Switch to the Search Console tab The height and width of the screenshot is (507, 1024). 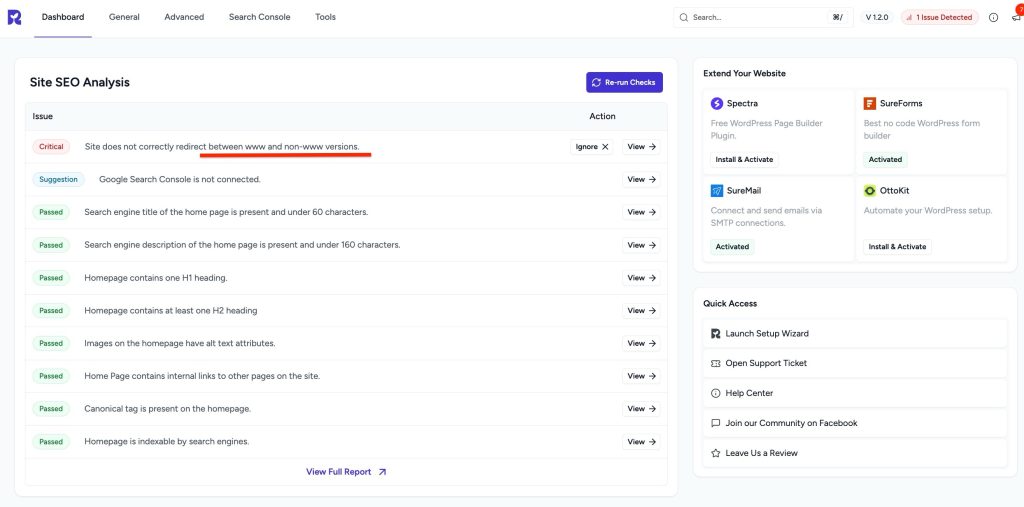click(x=259, y=17)
